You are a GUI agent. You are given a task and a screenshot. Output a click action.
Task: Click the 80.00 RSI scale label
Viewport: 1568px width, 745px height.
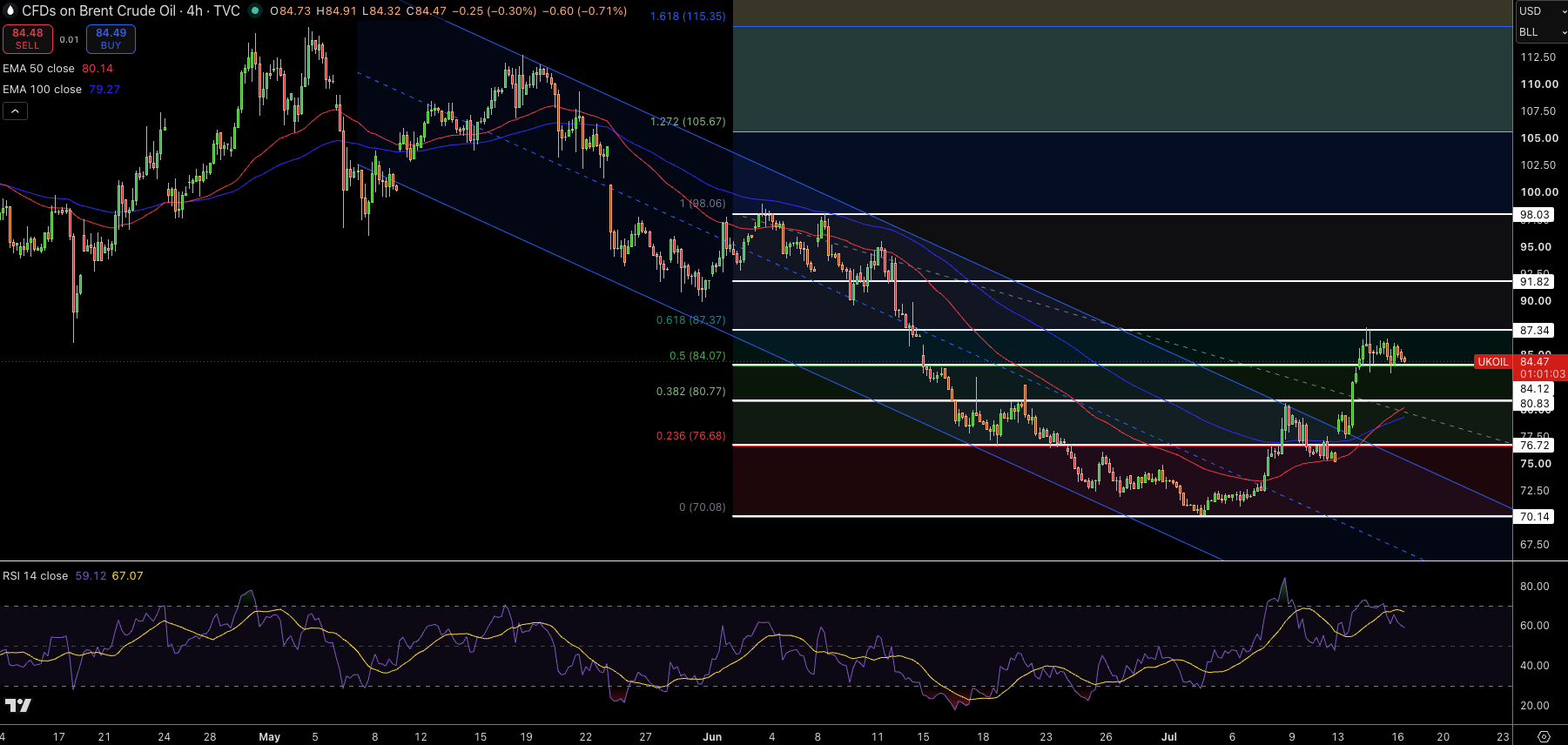click(1535, 587)
